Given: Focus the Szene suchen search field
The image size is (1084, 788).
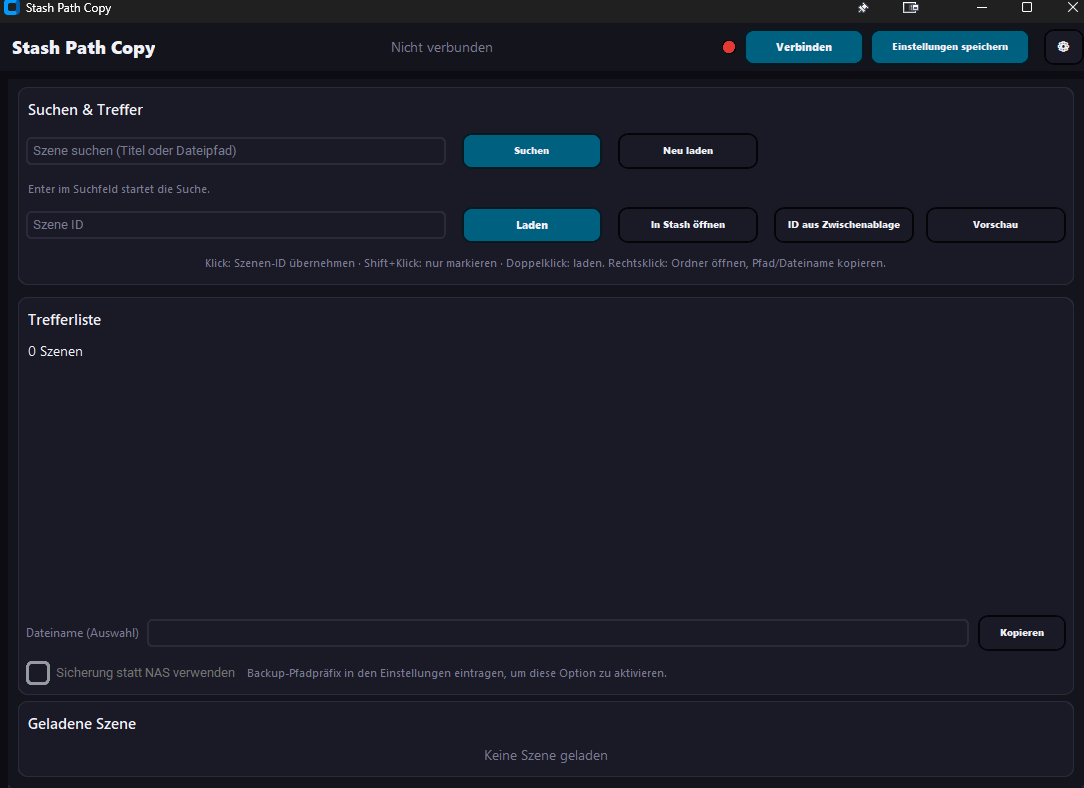Looking at the screenshot, I should 236,151.
